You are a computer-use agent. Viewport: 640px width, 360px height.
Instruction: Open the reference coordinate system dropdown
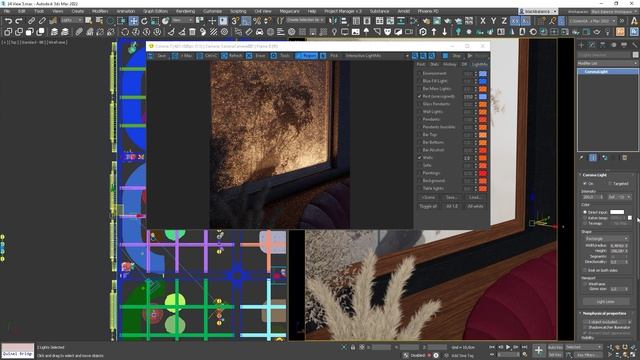[182, 20]
